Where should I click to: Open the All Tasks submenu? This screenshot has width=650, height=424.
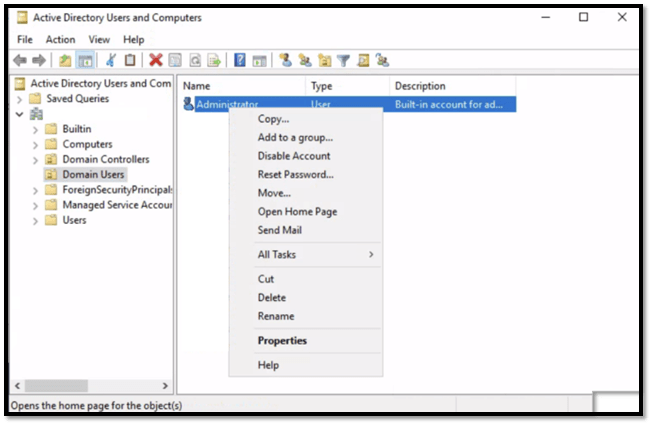tap(306, 254)
